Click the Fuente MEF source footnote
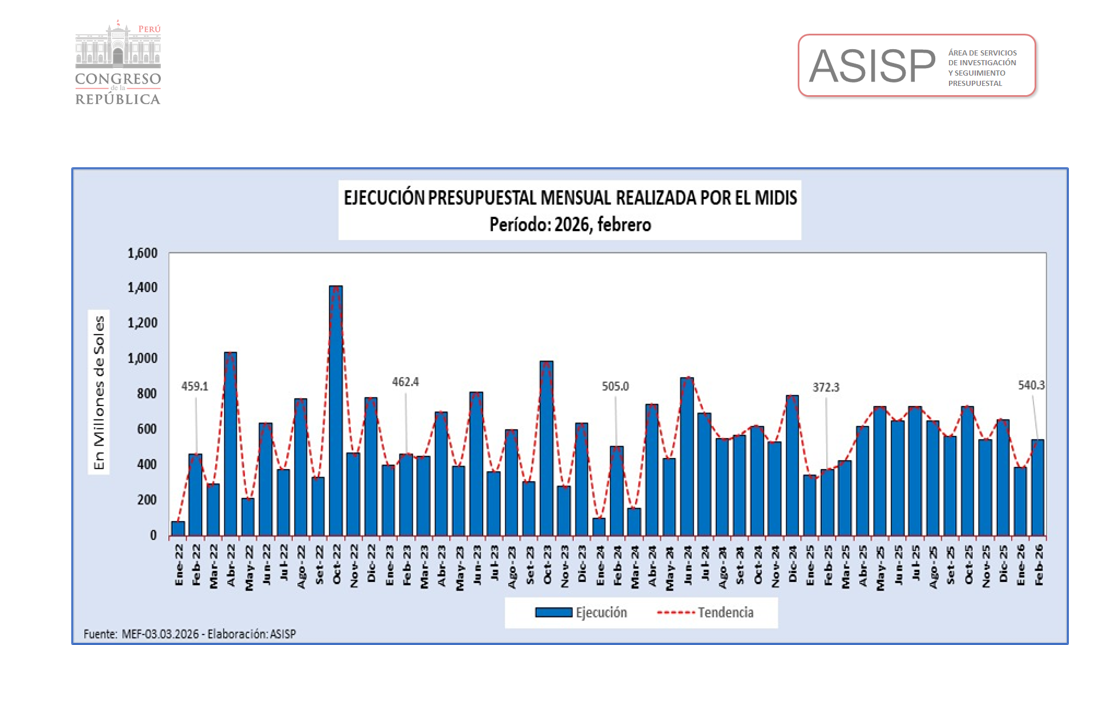The height and width of the screenshot is (712, 1109). [x=189, y=634]
